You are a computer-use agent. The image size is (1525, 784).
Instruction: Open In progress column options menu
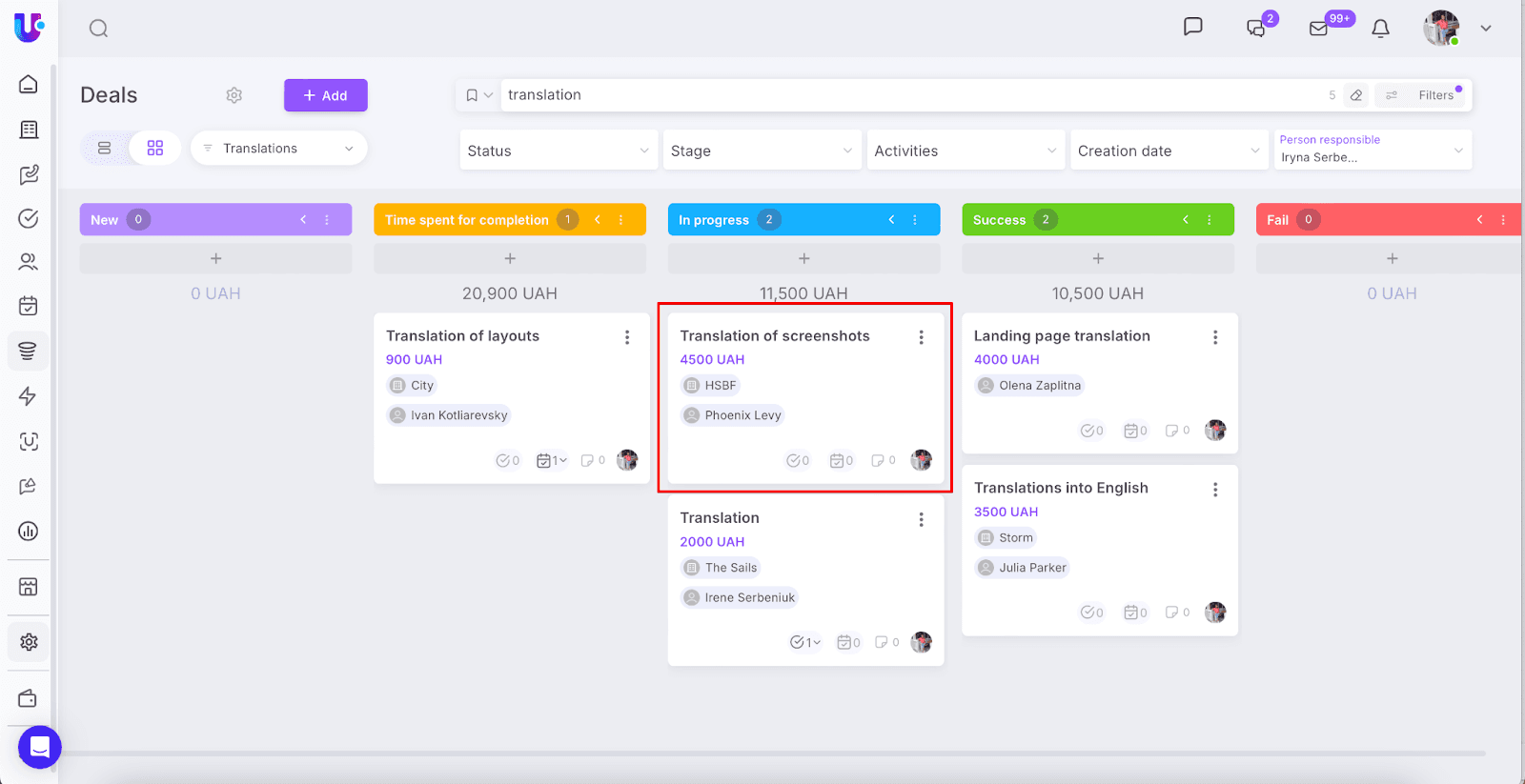tap(915, 220)
